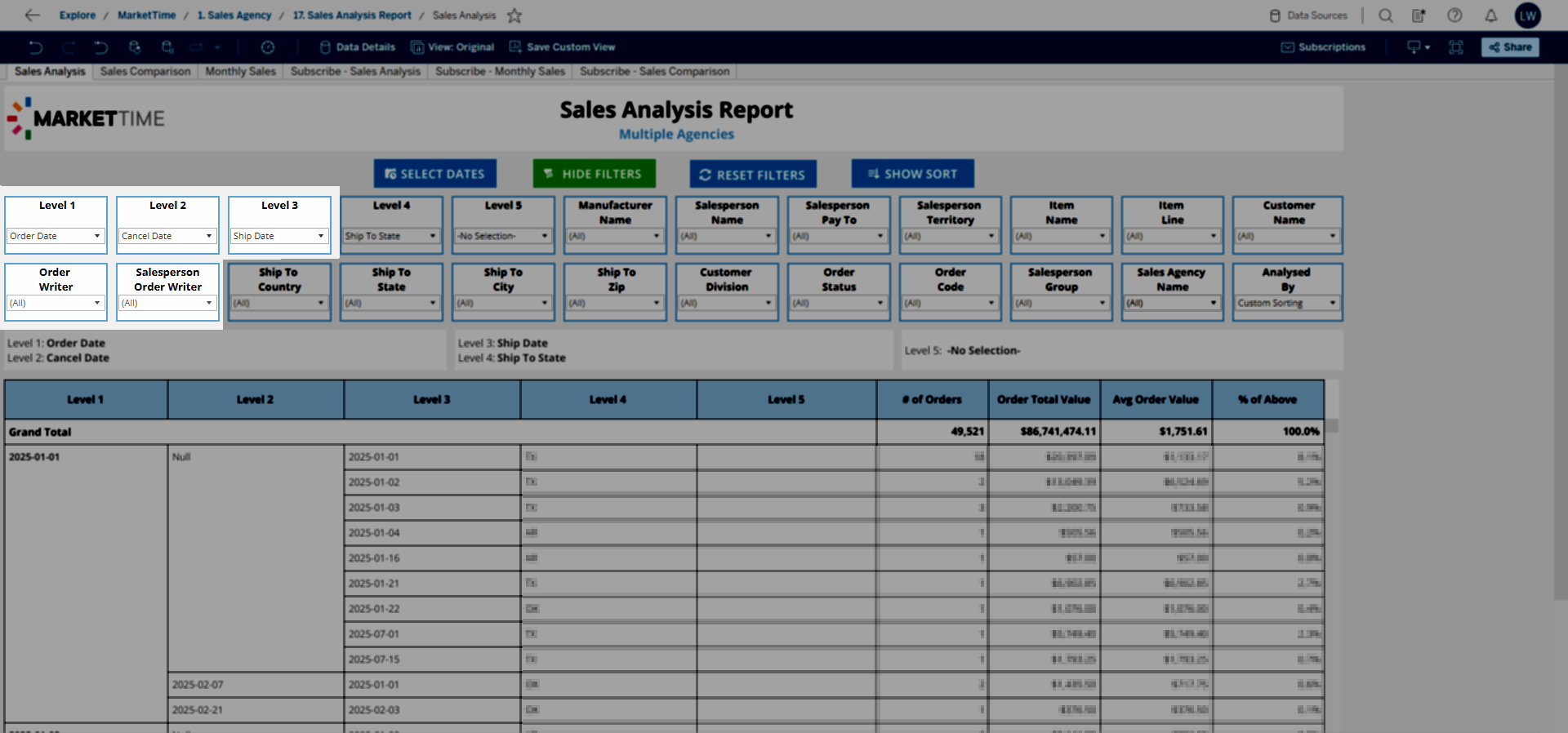Open the LW user profile avatar
1568x733 pixels.
pos(1528,16)
